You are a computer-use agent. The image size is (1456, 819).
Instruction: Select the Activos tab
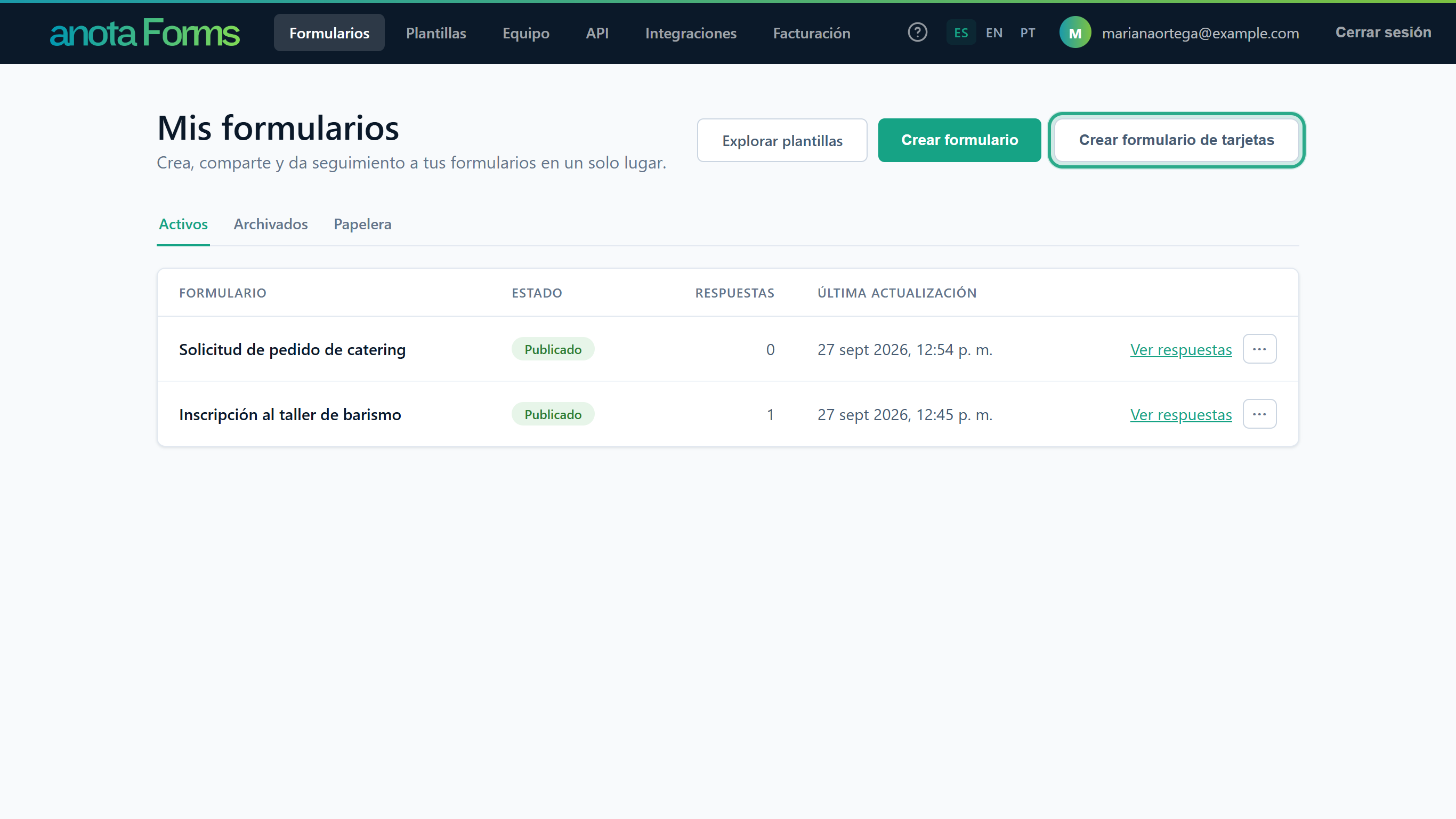(x=183, y=224)
